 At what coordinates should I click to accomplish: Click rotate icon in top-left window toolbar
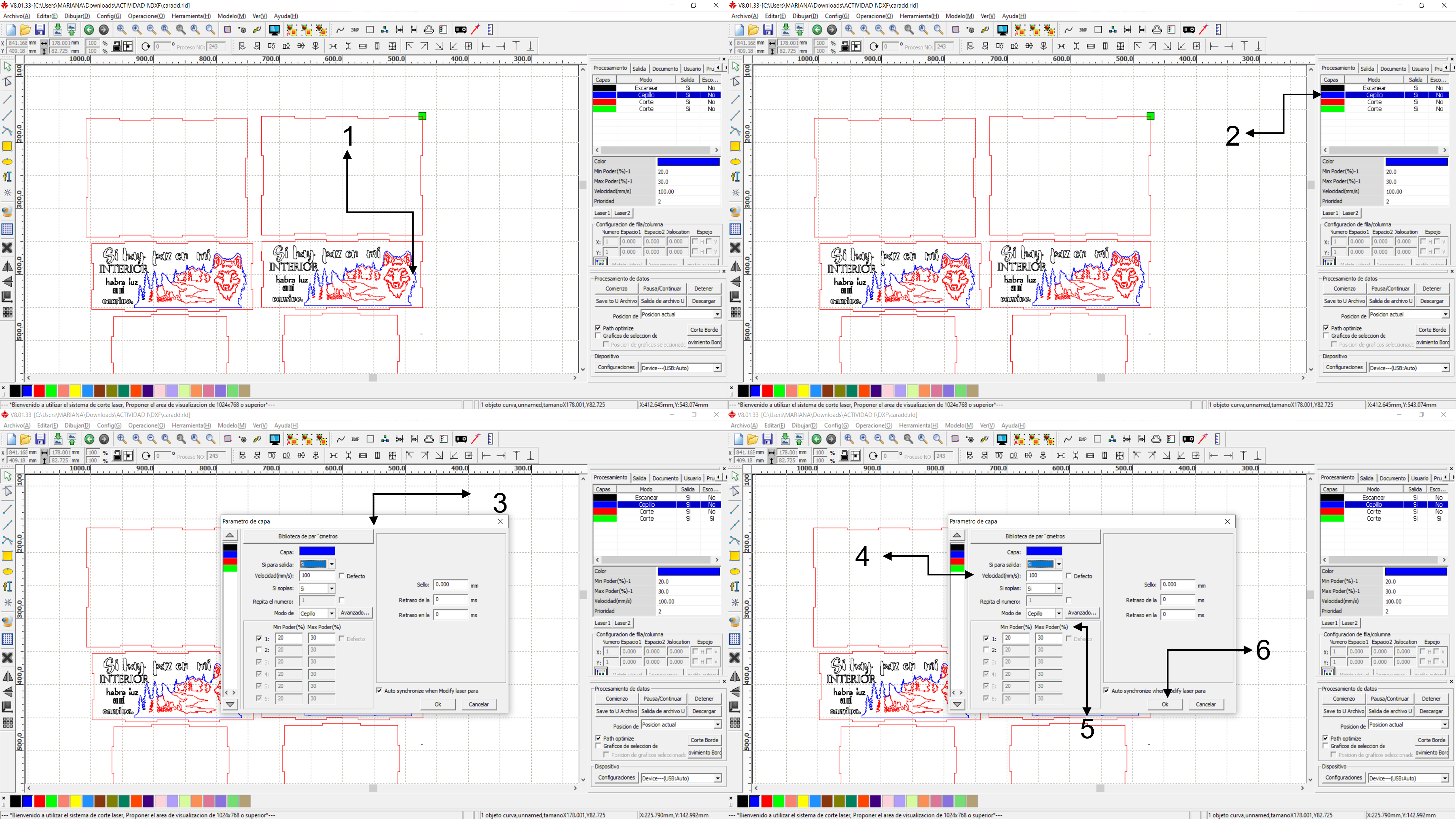point(145,46)
